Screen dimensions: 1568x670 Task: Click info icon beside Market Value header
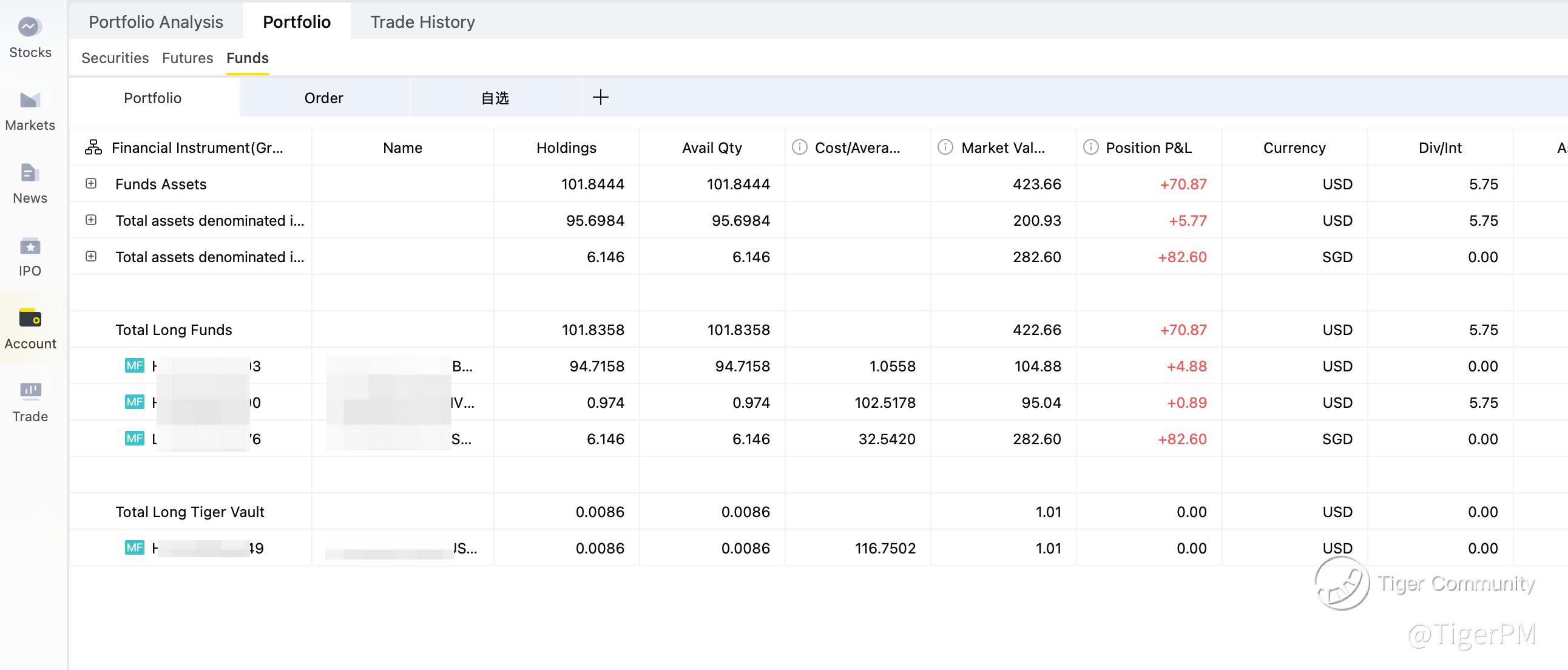coord(945,147)
